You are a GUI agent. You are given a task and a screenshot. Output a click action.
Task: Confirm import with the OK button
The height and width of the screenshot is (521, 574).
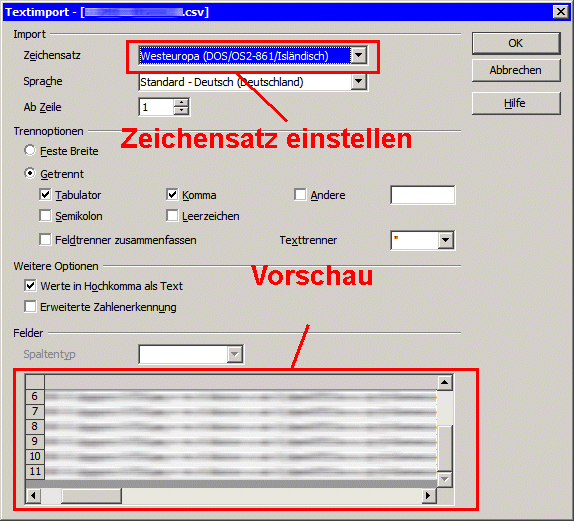(516, 43)
